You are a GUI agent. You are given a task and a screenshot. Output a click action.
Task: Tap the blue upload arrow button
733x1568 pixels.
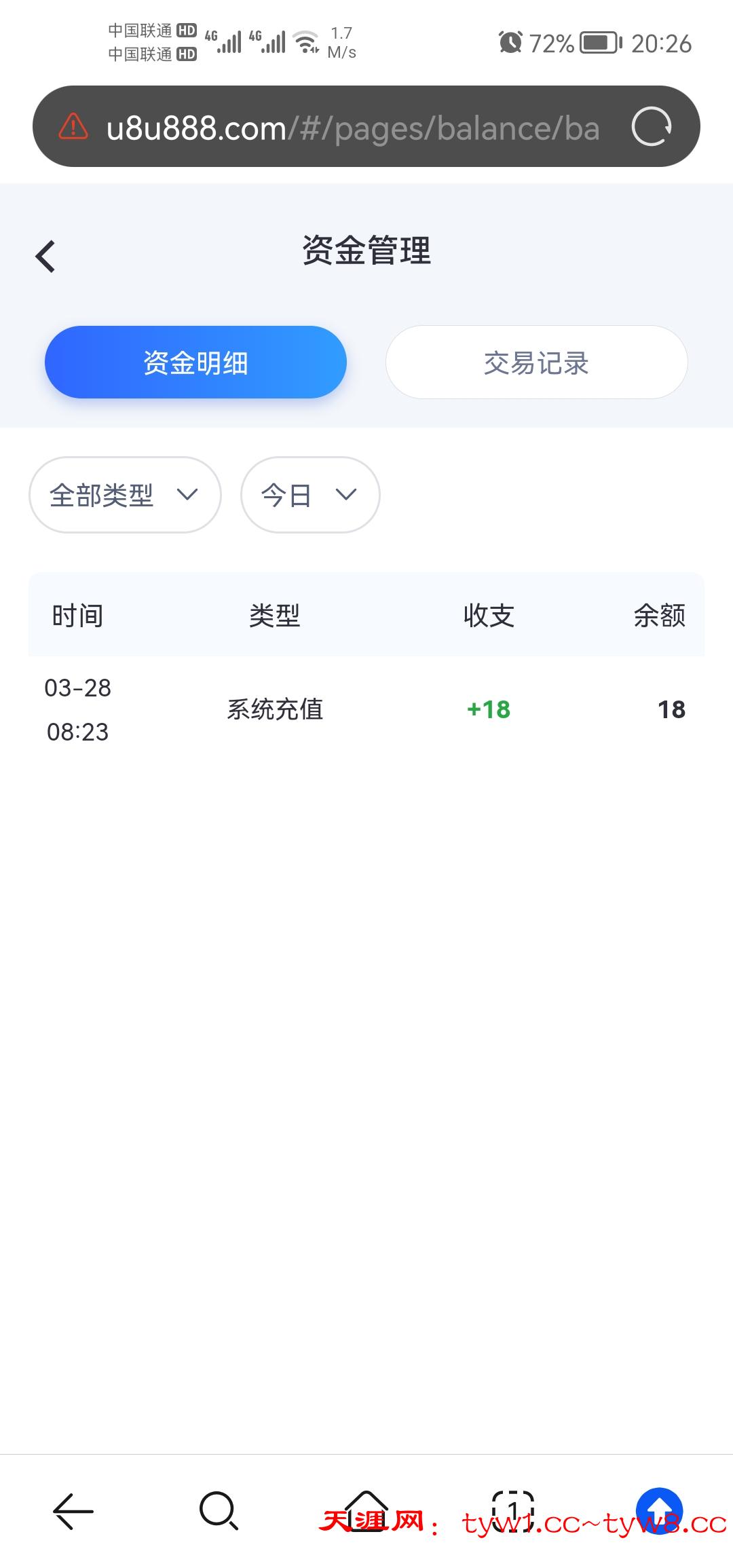point(659,1510)
